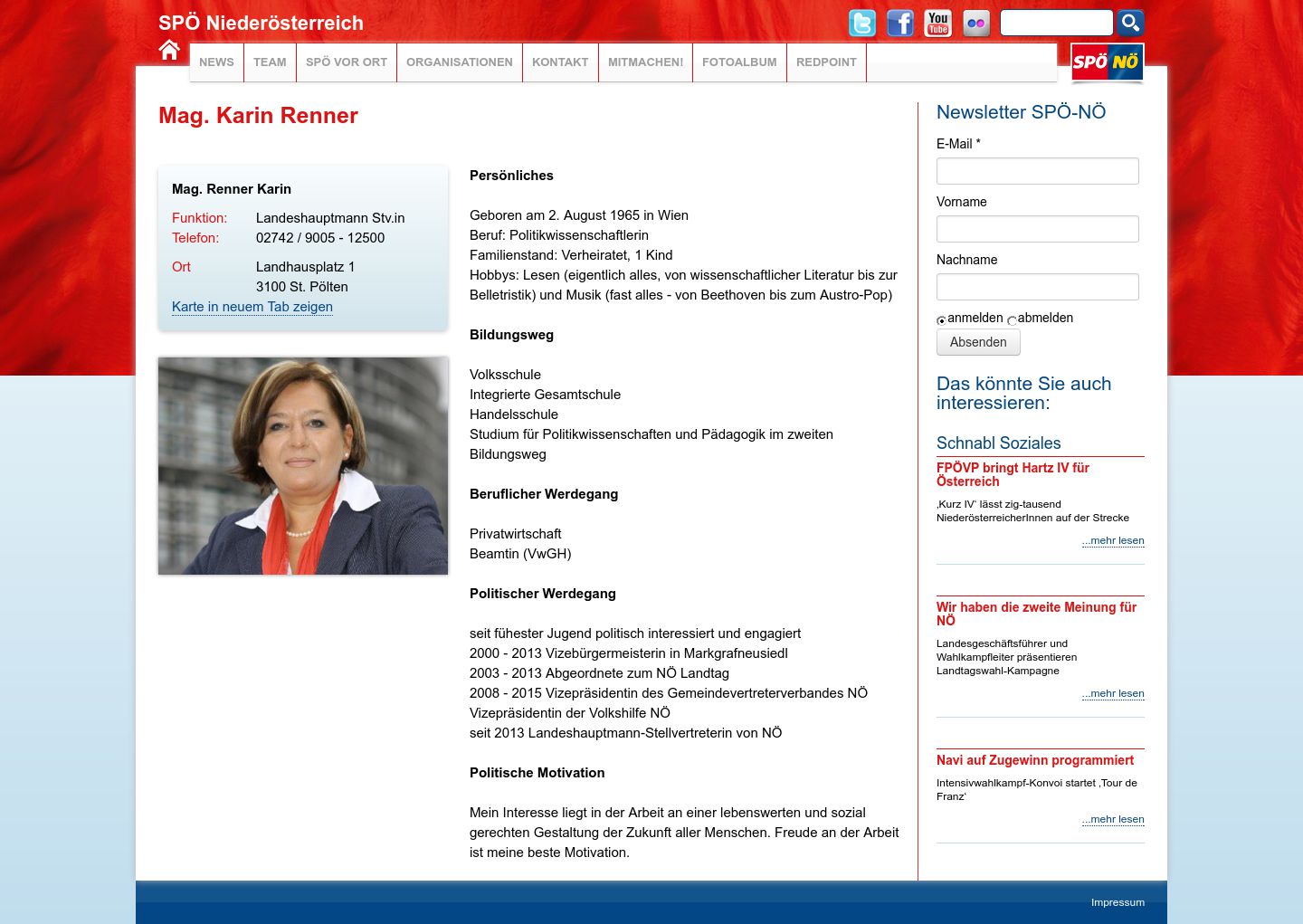Image resolution: width=1303 pixels, height=924 pixels.
Task: Click the Geboren am 2. August 1965 line
Action: coord(579,215)
